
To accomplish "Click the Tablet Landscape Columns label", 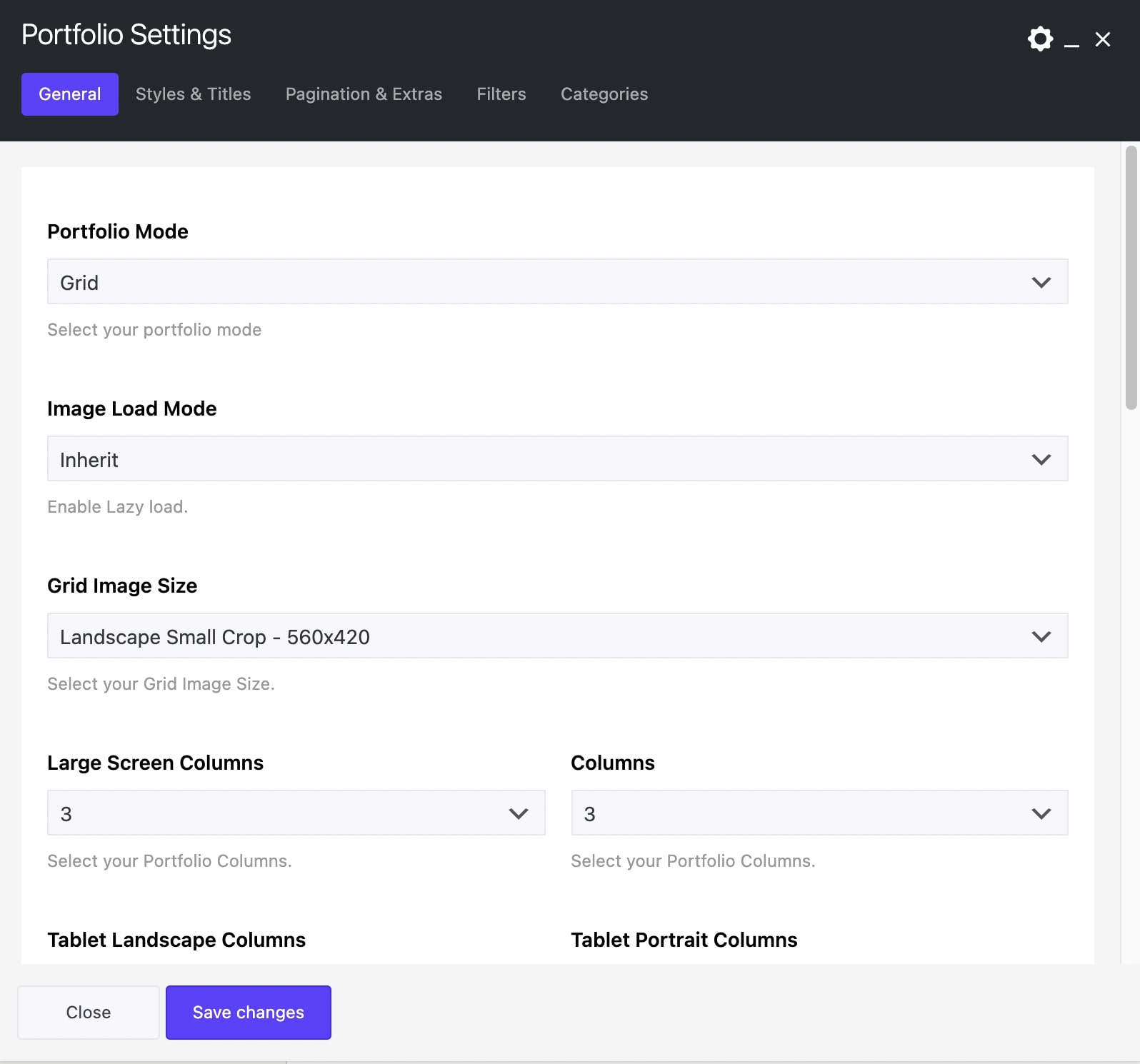I will tap(176, 940).
